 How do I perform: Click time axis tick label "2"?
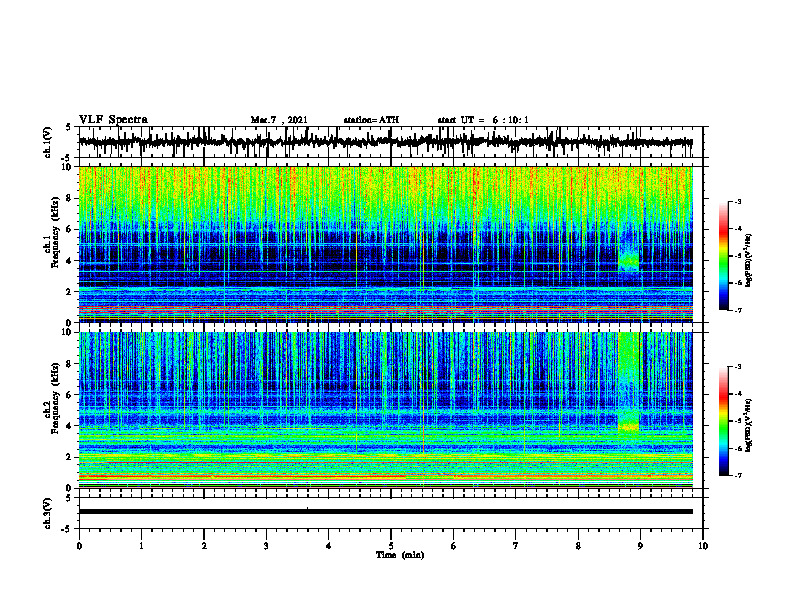tap(204, 546)
